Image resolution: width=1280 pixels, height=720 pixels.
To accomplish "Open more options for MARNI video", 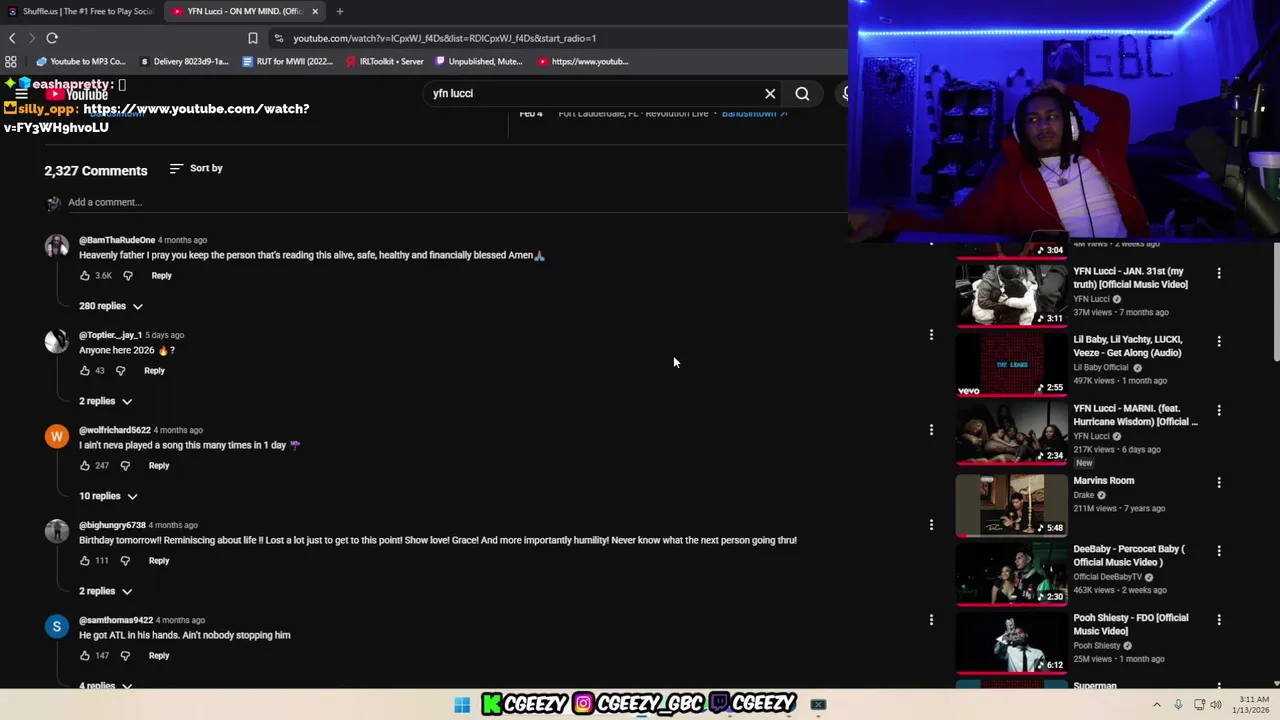I will pyautogui.click(x=1219, y=411).
